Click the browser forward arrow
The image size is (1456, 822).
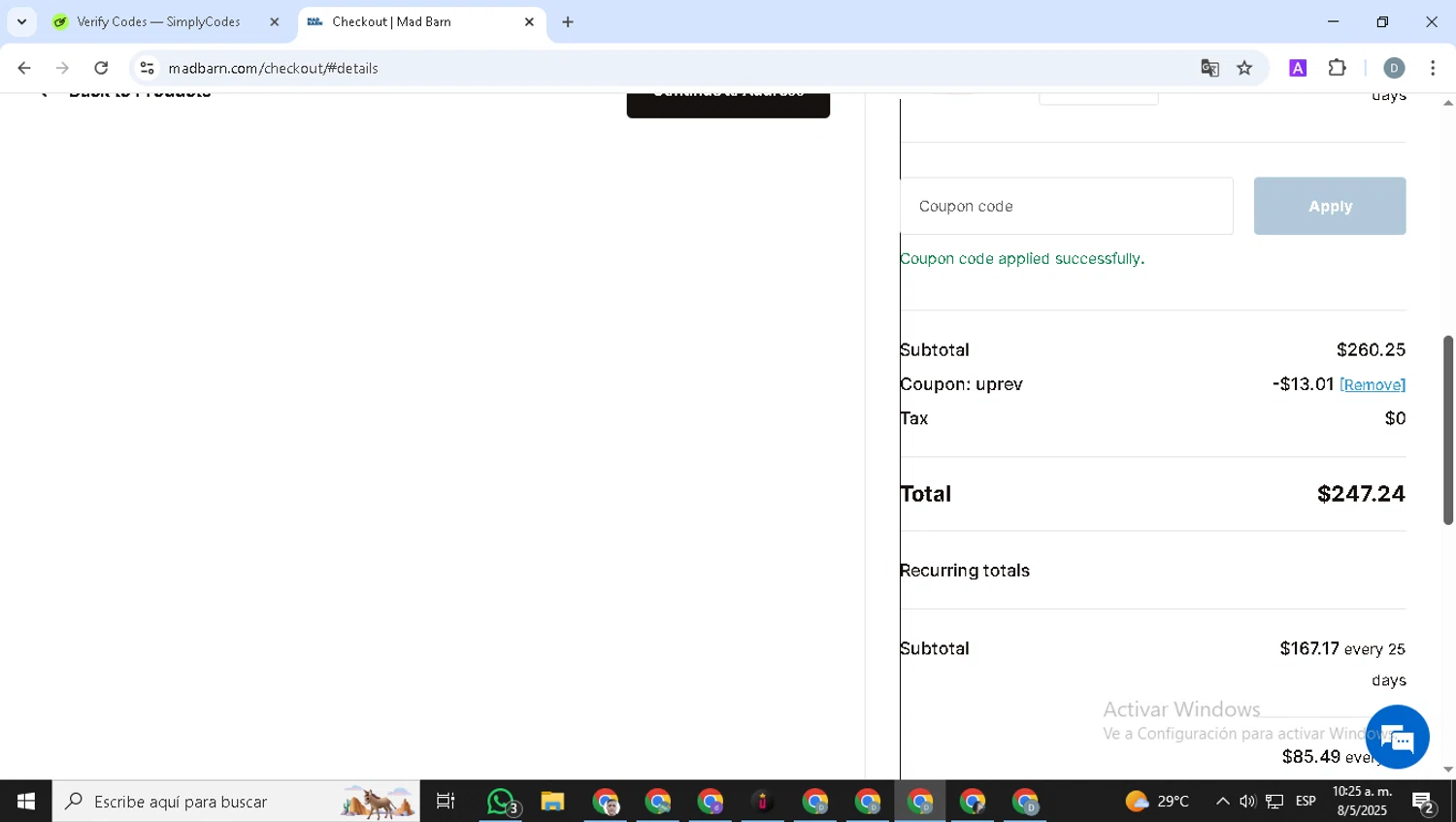click(x=62, y=68)
